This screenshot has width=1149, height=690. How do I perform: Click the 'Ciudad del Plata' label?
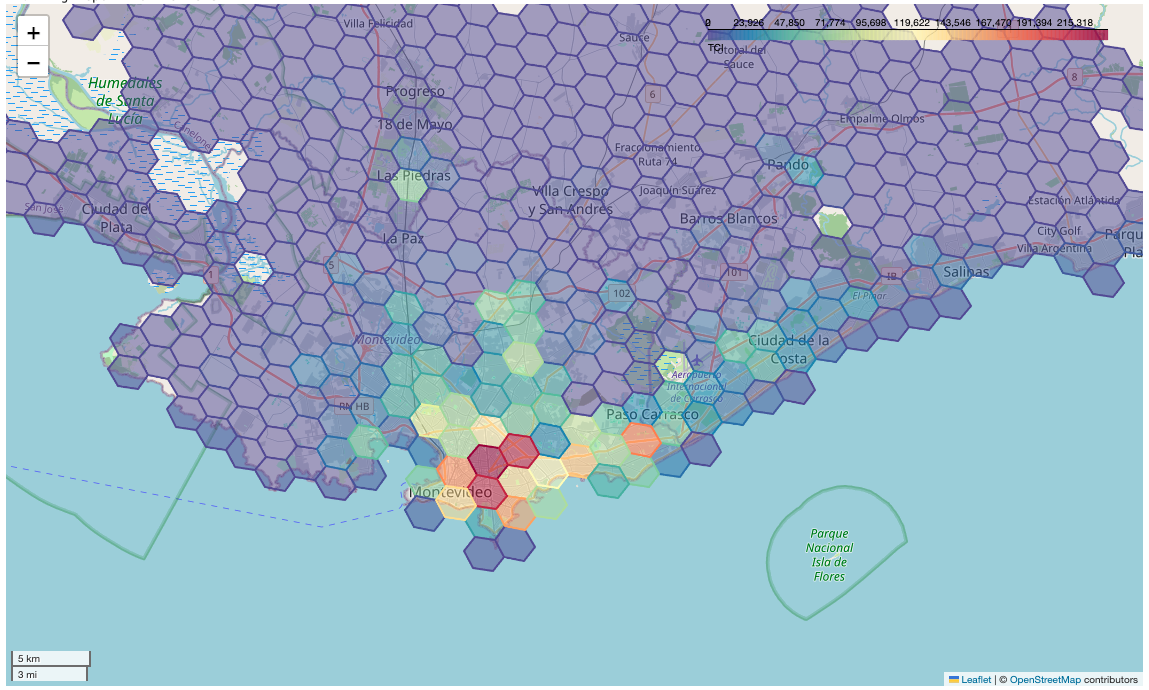(116, 218)
